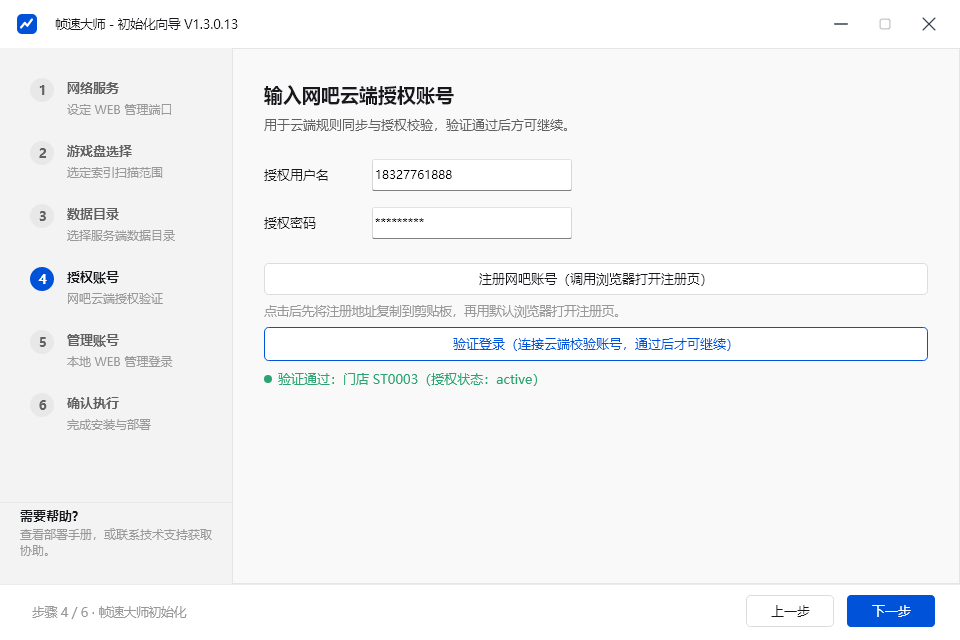Viewport: 960px width, 640px height.
Task: Close the wizard window
Action: tap(929, 24)
